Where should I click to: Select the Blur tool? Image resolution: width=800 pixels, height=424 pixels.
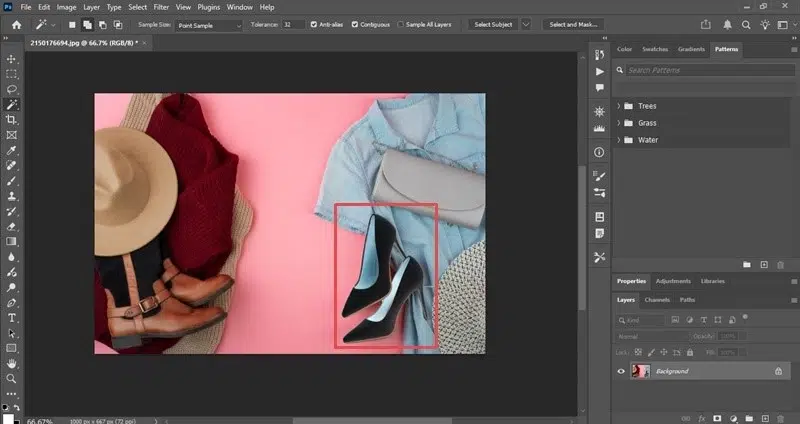(x=11, y=257)
